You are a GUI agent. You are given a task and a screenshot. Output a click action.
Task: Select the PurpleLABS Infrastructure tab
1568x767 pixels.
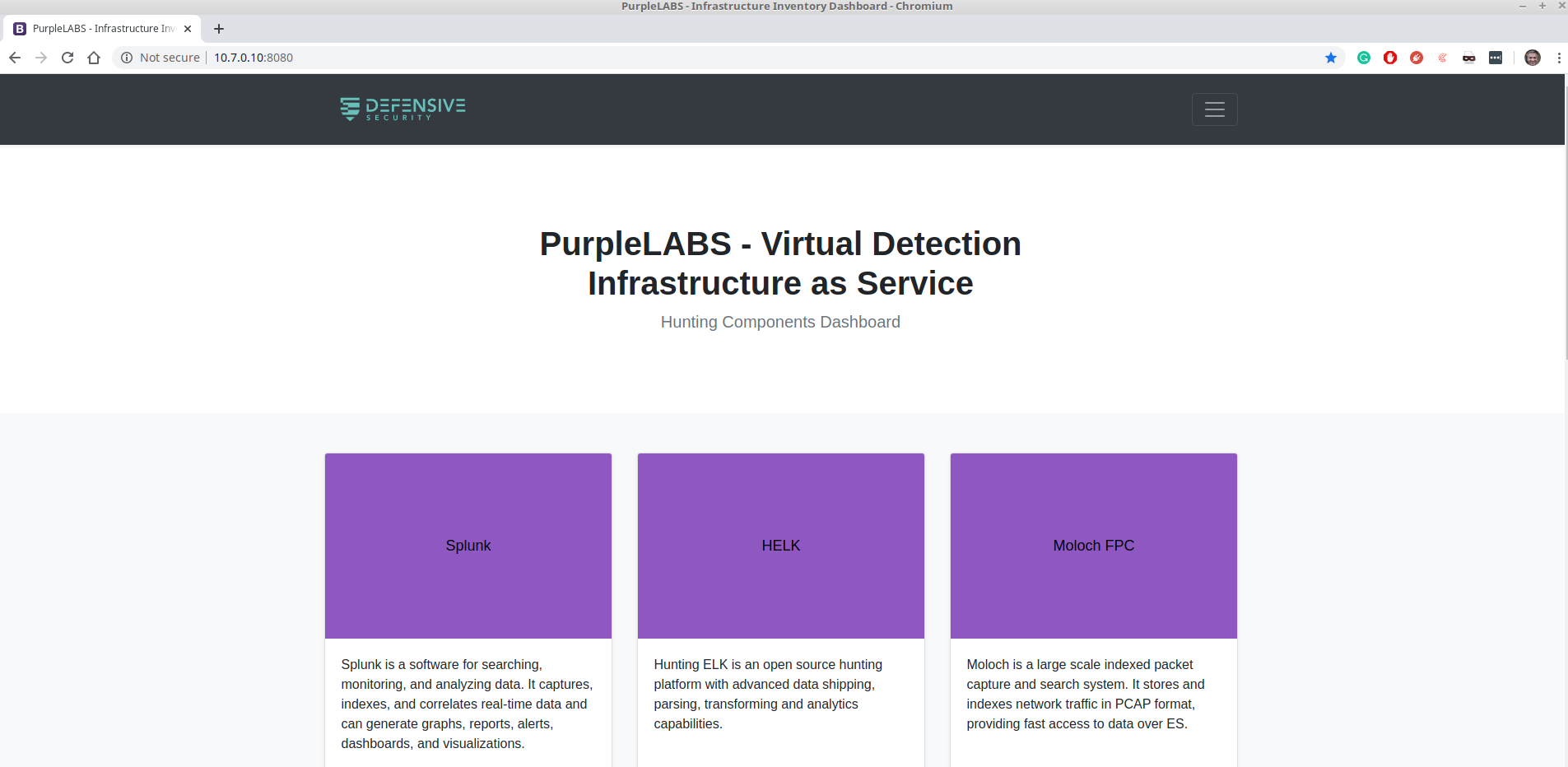pos(103,29)
